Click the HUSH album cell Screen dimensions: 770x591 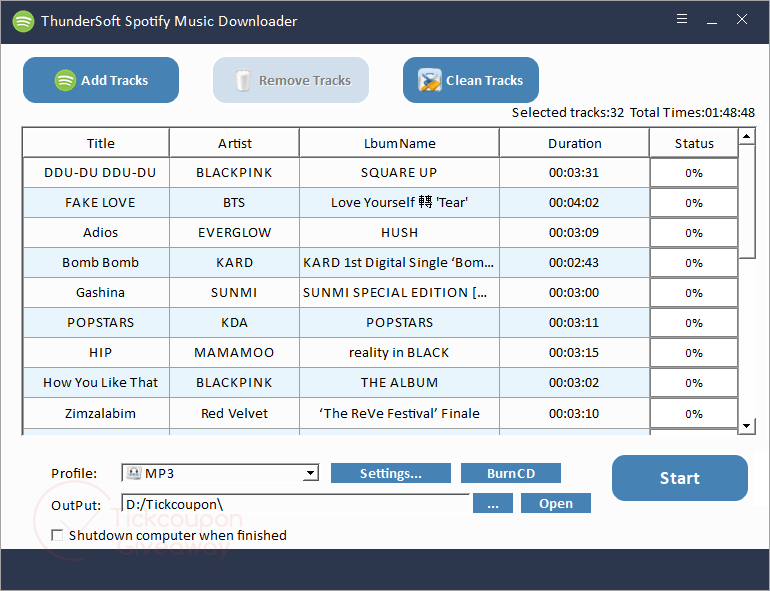[399, 232]
